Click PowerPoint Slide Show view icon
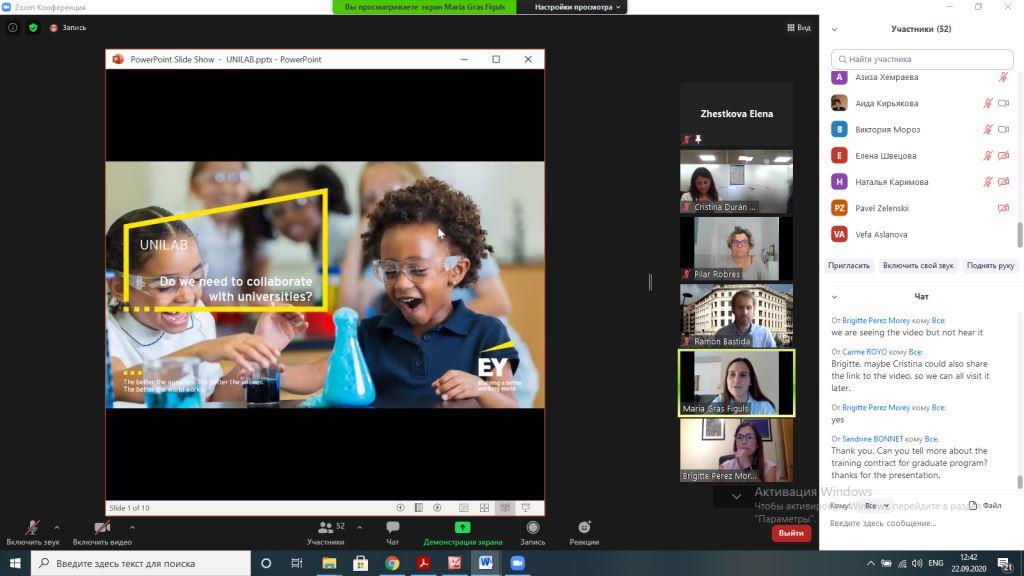 pos(526,507)
